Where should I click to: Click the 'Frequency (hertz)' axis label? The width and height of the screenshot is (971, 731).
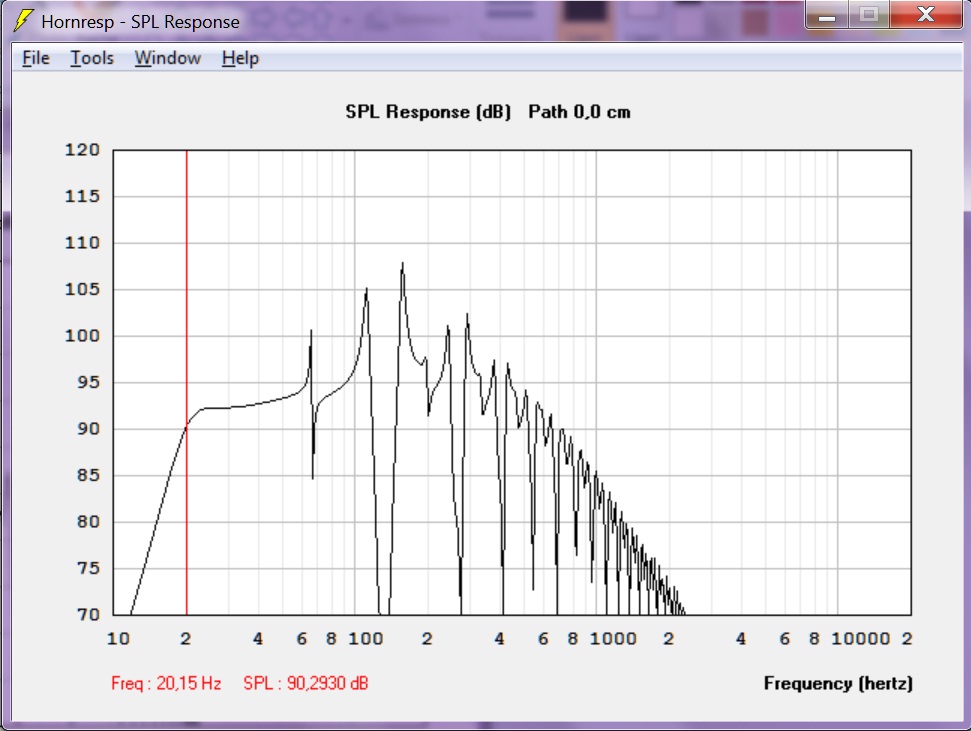(x=838, y=683)
